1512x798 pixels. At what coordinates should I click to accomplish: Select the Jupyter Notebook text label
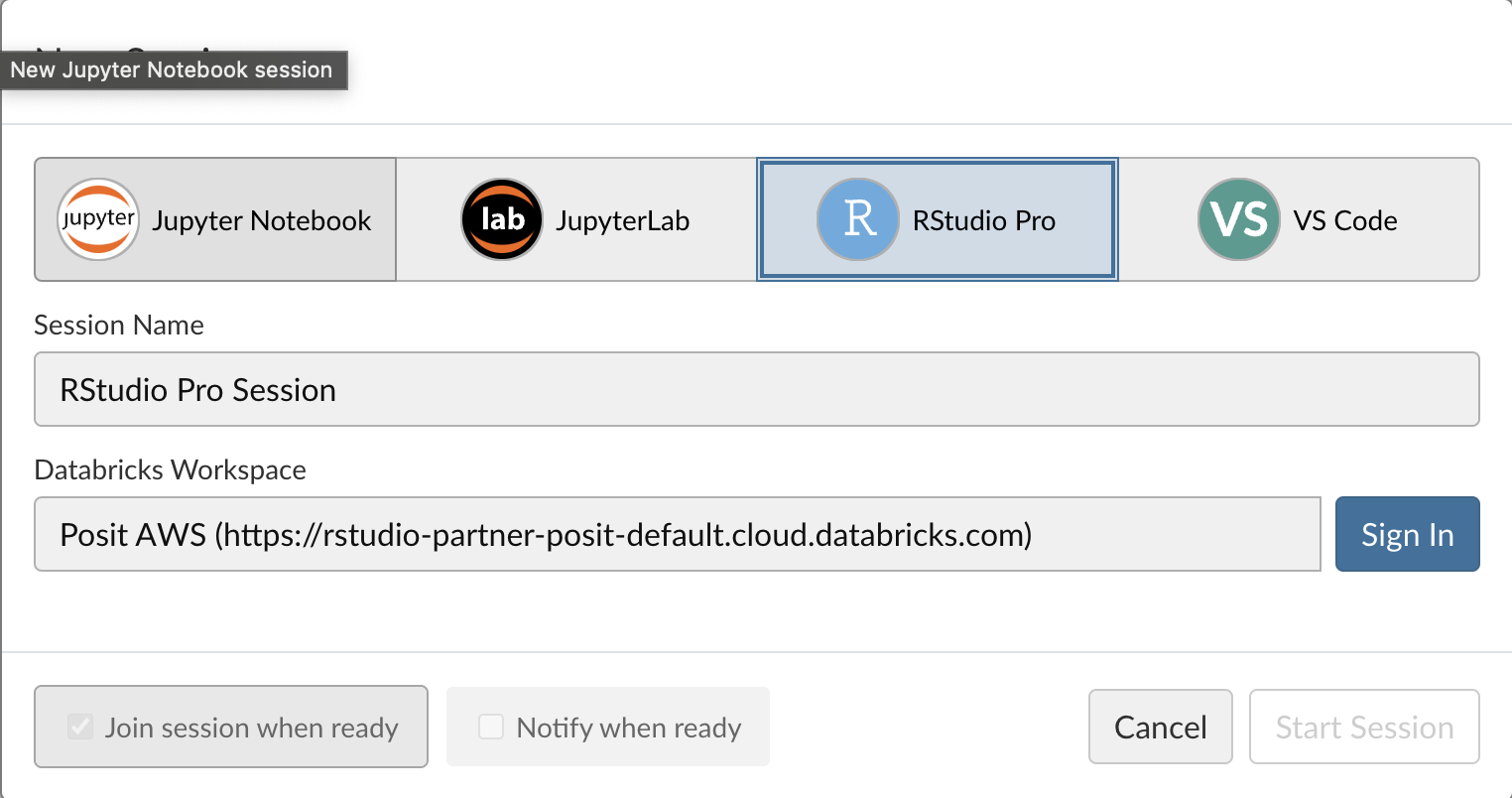click(x=261, y=220)
